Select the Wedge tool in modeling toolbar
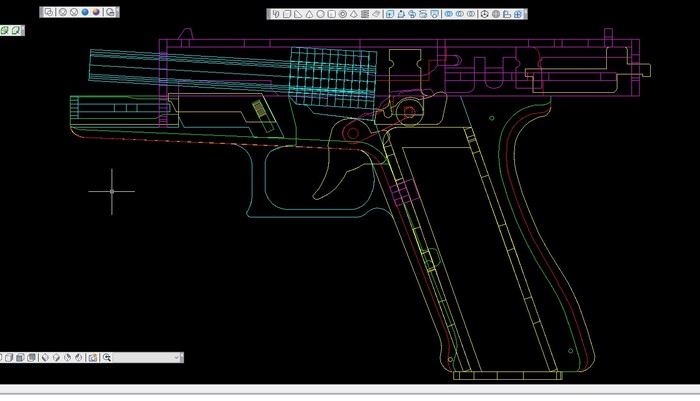 point(298,14)
